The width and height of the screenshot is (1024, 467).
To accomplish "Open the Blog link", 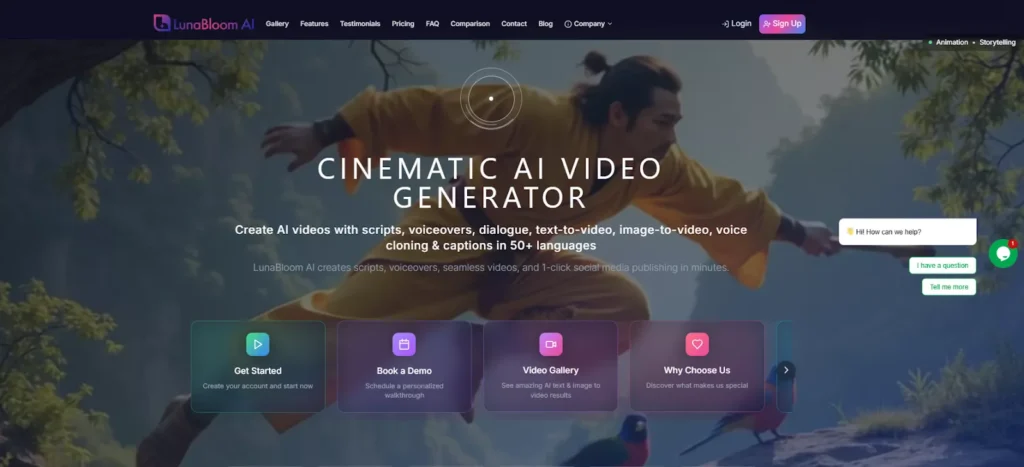I will (x=545, y=24).
